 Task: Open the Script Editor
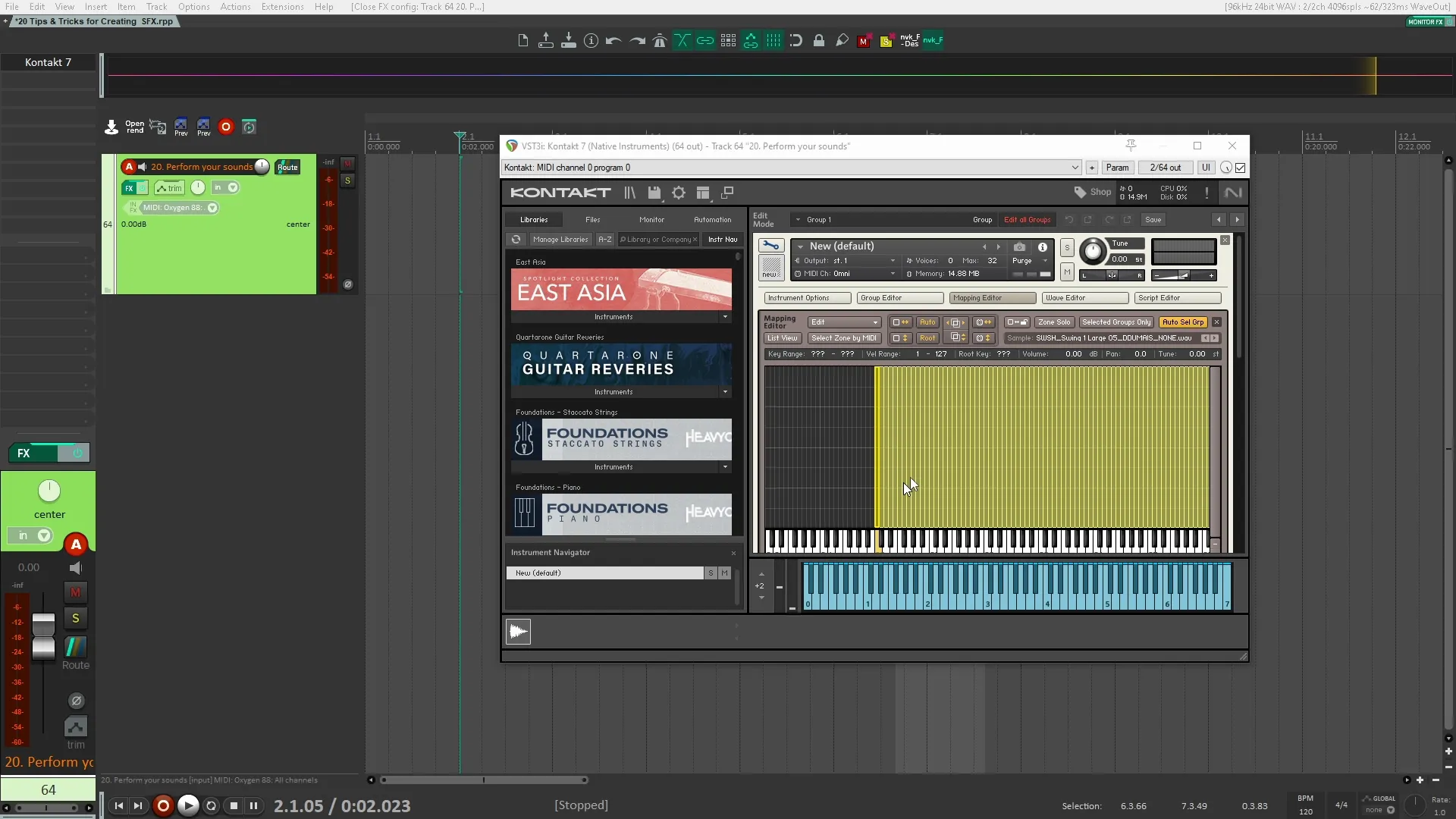pyautogui.click(x=1178, y=298)
